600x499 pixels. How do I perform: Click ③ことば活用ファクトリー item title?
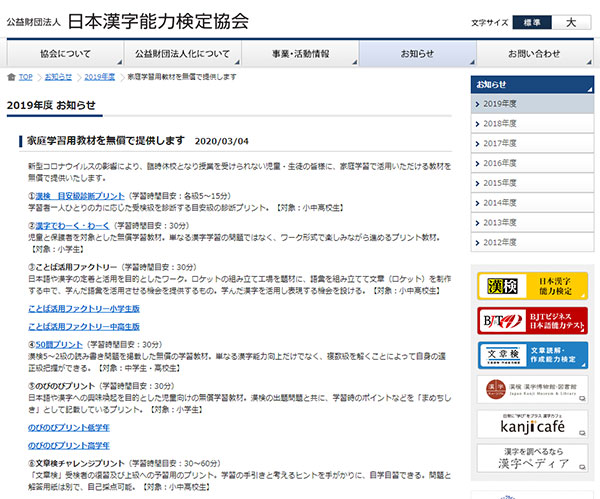73,267
